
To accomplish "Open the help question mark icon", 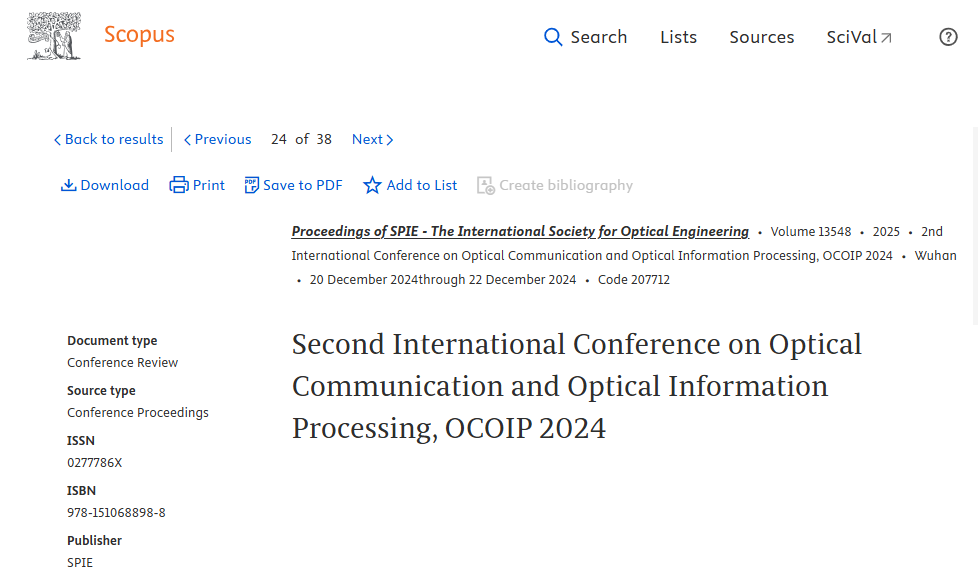I will click(x=948, y=37).
